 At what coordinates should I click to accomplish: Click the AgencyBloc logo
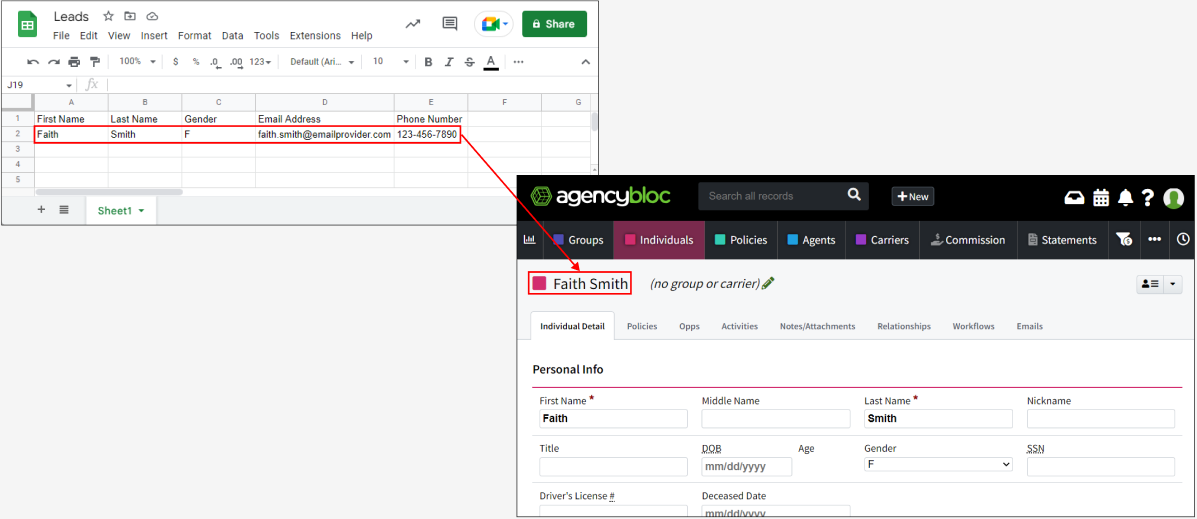coord(601,196)
